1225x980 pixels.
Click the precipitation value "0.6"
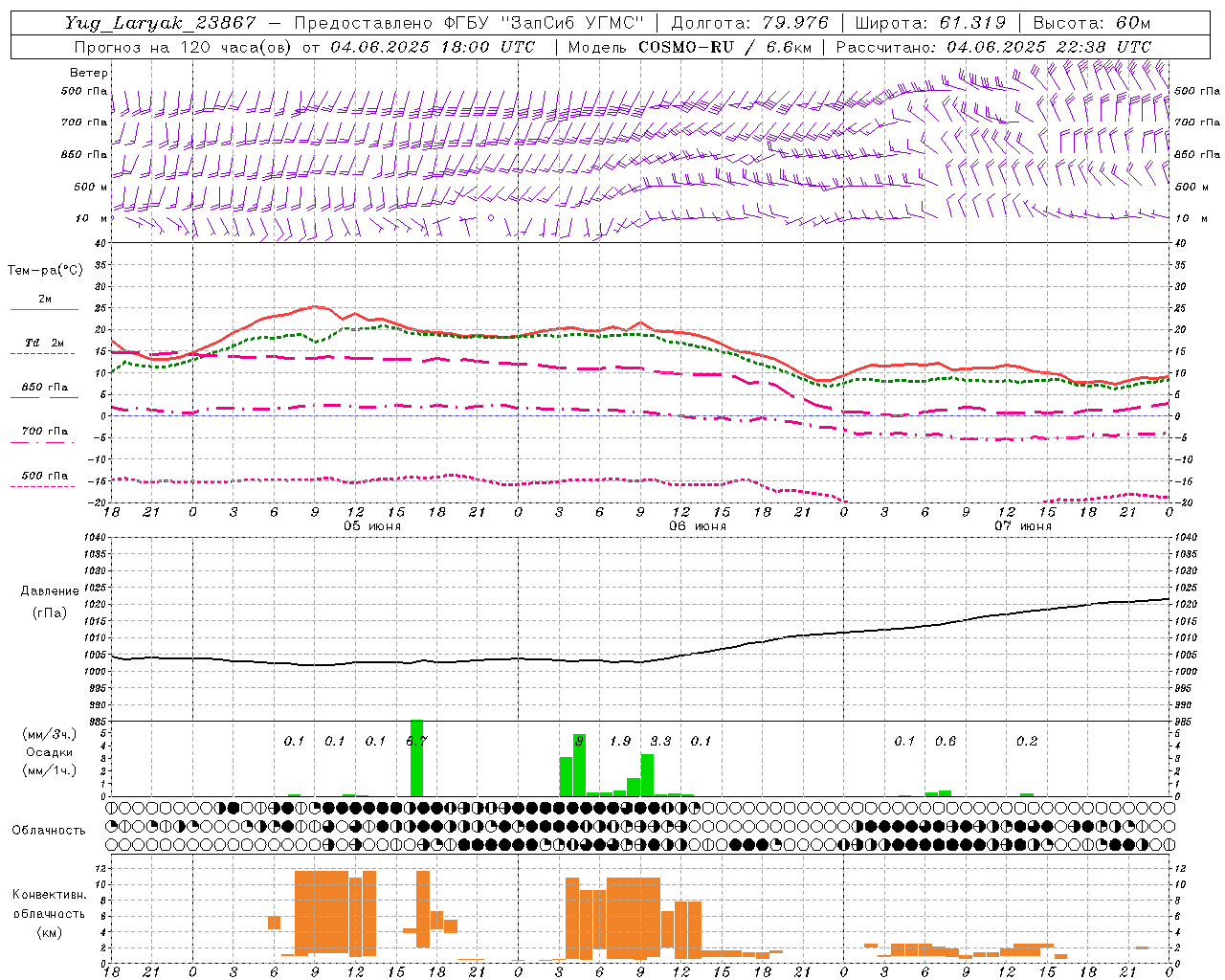[x=946, y=742]
